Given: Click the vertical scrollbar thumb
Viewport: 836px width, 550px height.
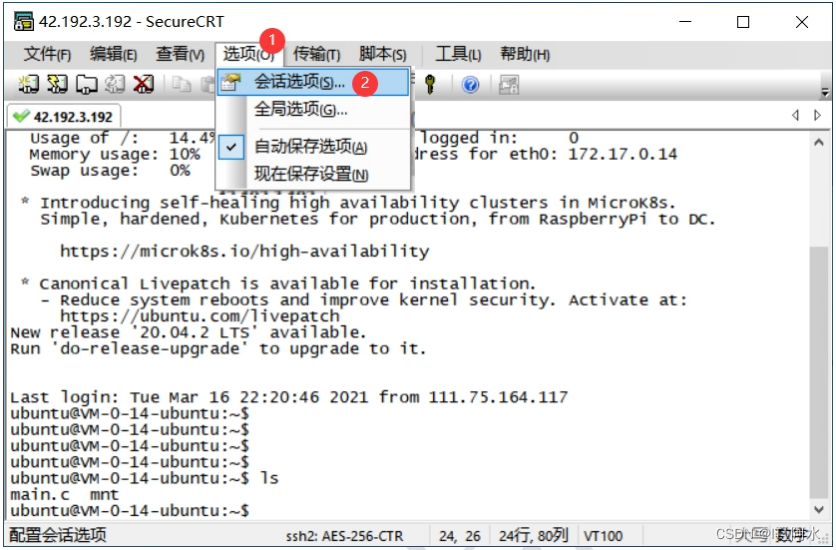Looking at the screenshot, I should [819, 371].
